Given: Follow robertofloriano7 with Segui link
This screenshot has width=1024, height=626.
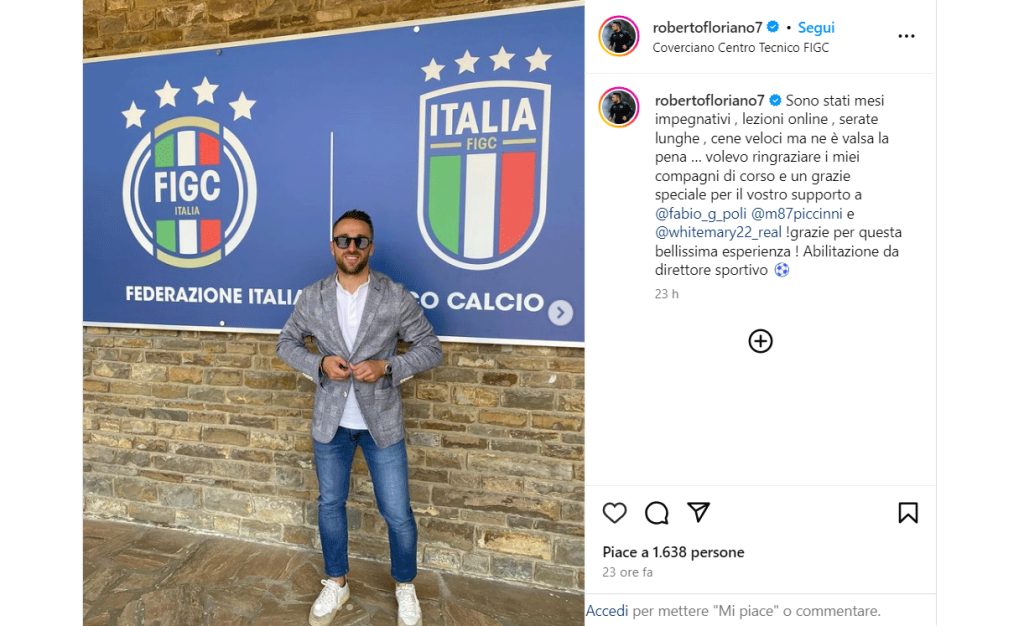Looking at the screenshot, I should 816,27.
